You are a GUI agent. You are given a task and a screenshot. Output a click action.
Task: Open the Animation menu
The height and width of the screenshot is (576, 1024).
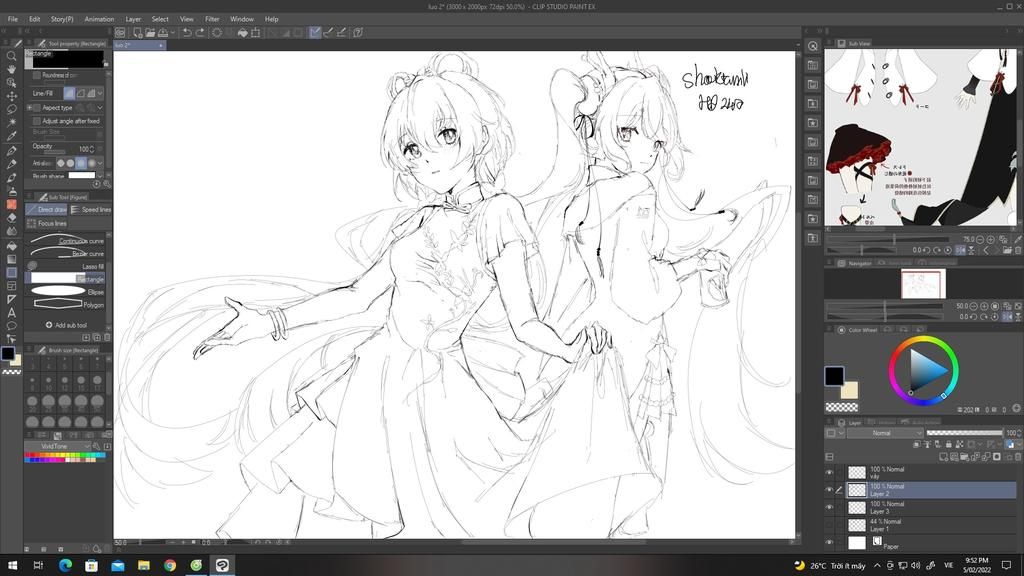(x=99, y=19)
